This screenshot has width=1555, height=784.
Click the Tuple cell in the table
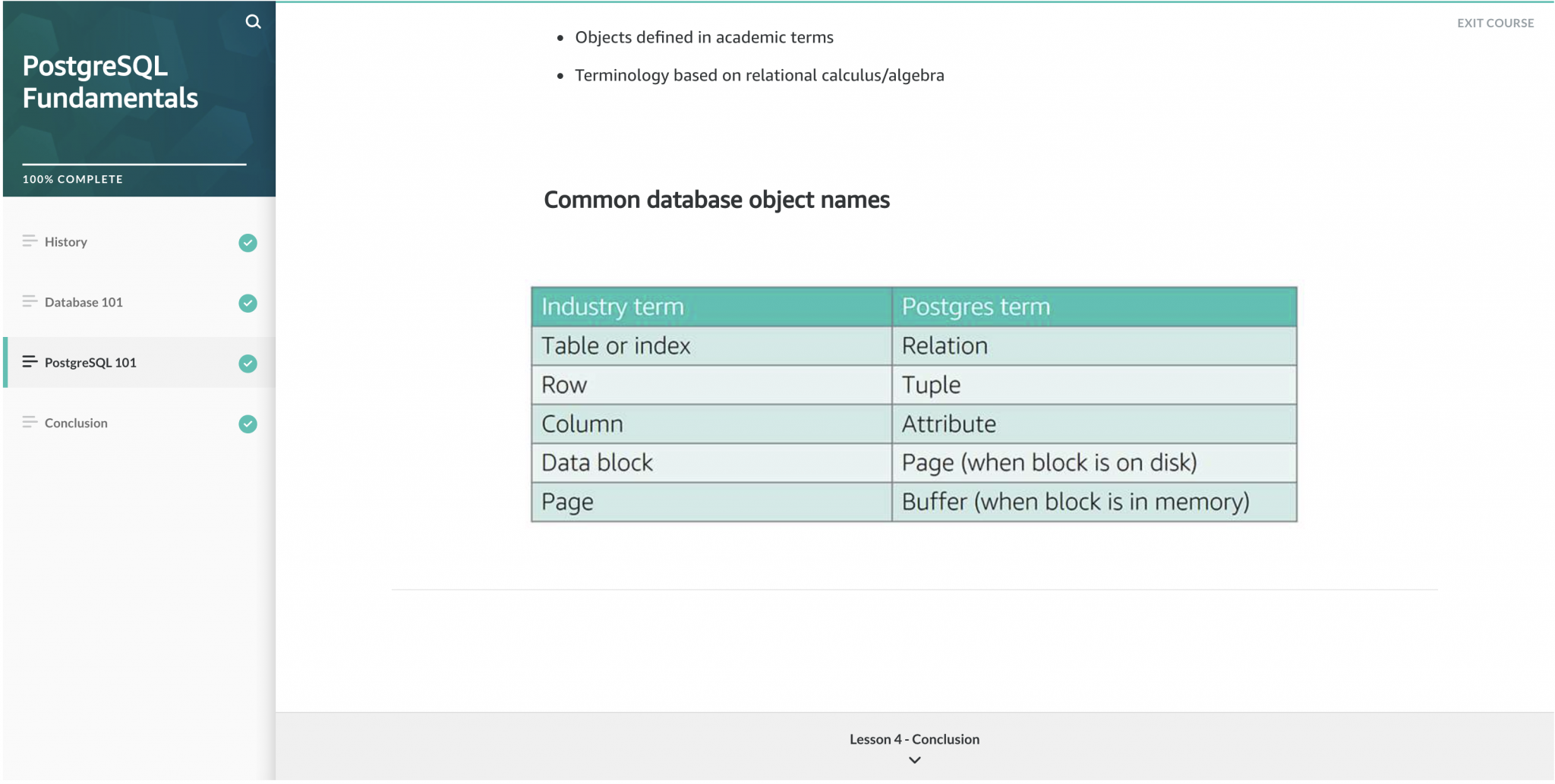931,385
